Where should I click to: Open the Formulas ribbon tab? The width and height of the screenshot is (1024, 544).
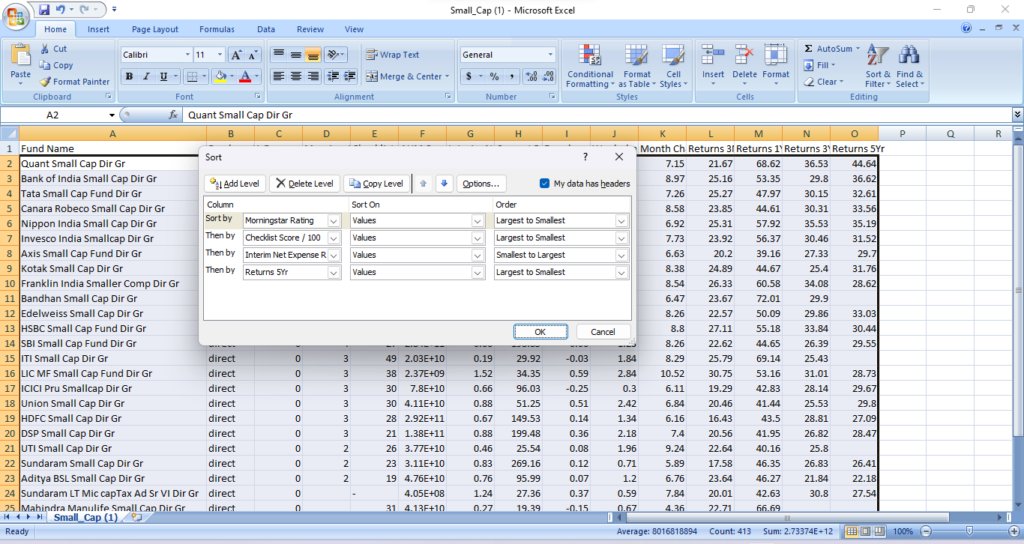coord(217,29)
